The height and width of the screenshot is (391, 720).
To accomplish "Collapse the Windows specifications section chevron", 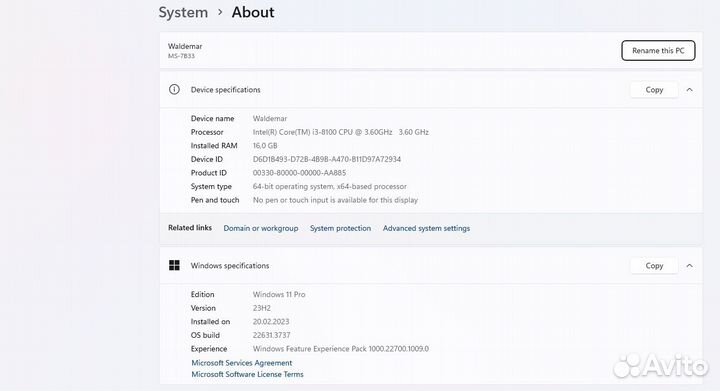I will point(689,266).
